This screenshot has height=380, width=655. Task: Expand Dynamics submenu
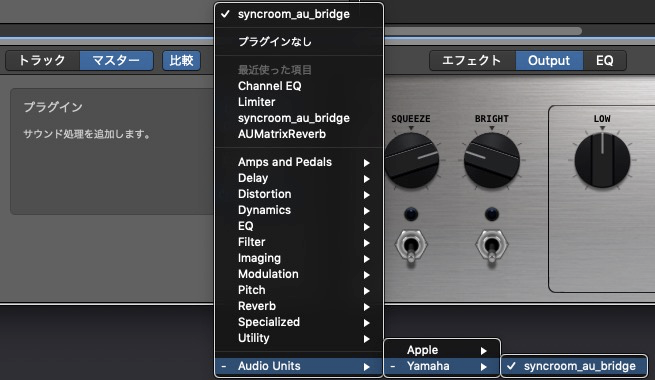(x=299, y=210)
